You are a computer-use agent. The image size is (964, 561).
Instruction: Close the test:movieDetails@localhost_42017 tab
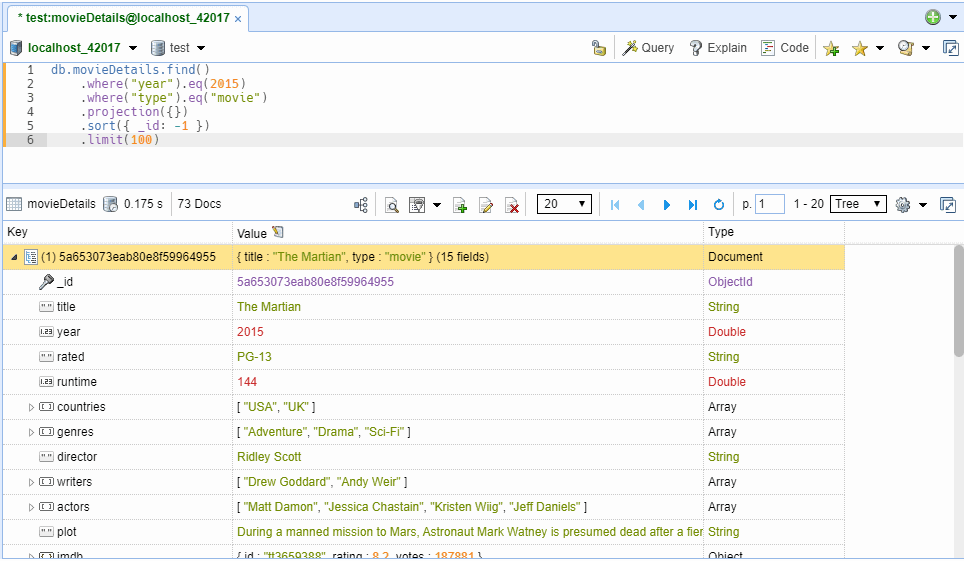(238, 19)
